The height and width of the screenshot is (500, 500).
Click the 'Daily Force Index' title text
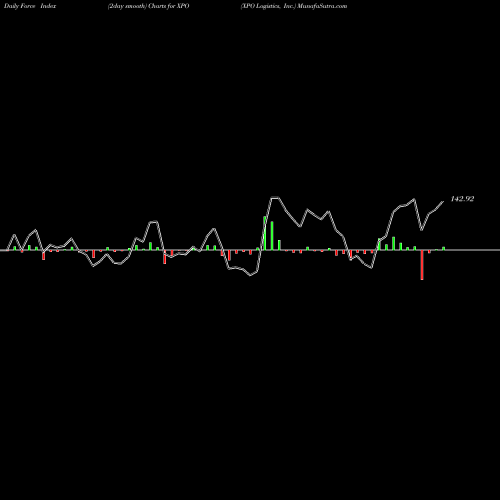tap(30, 6)
